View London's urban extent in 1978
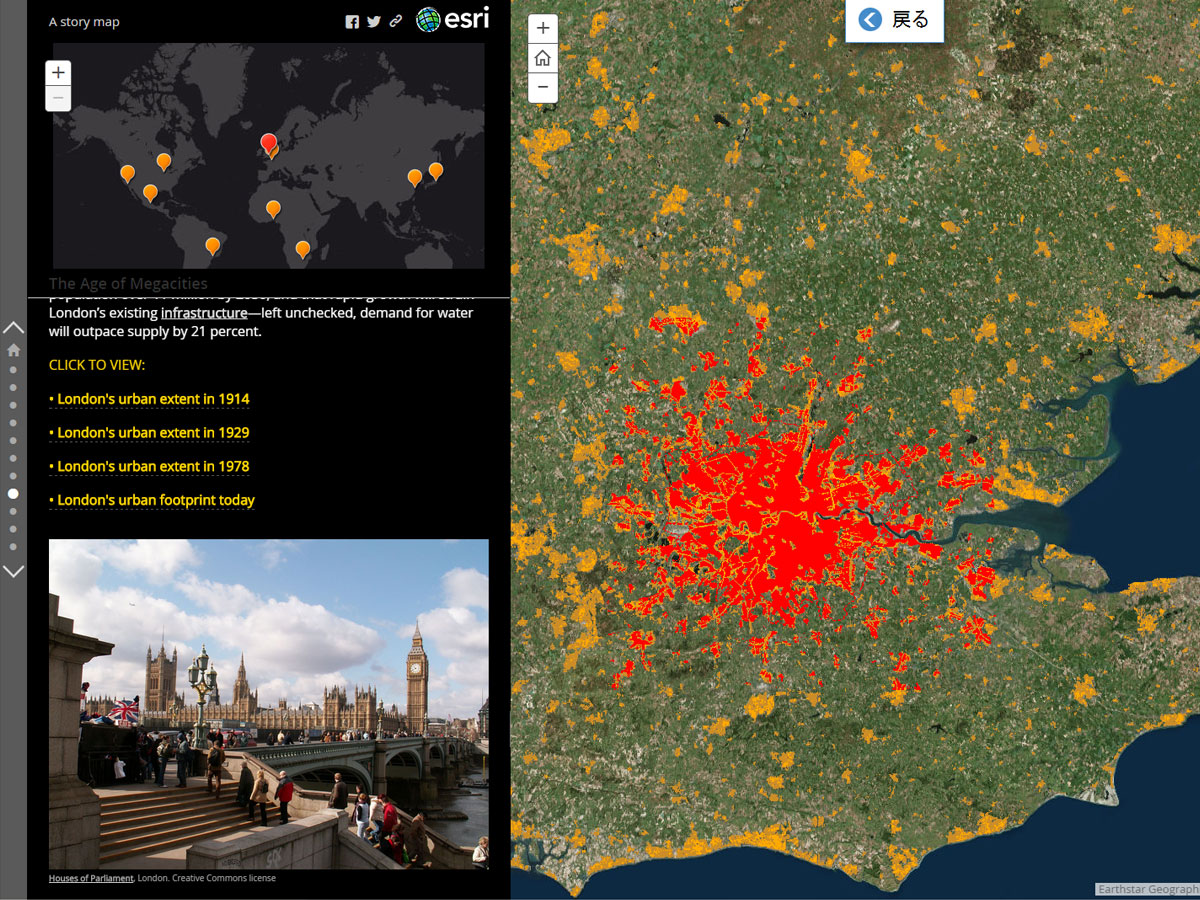The width and height of the screenshot is (1200, 900). point(149,466)
